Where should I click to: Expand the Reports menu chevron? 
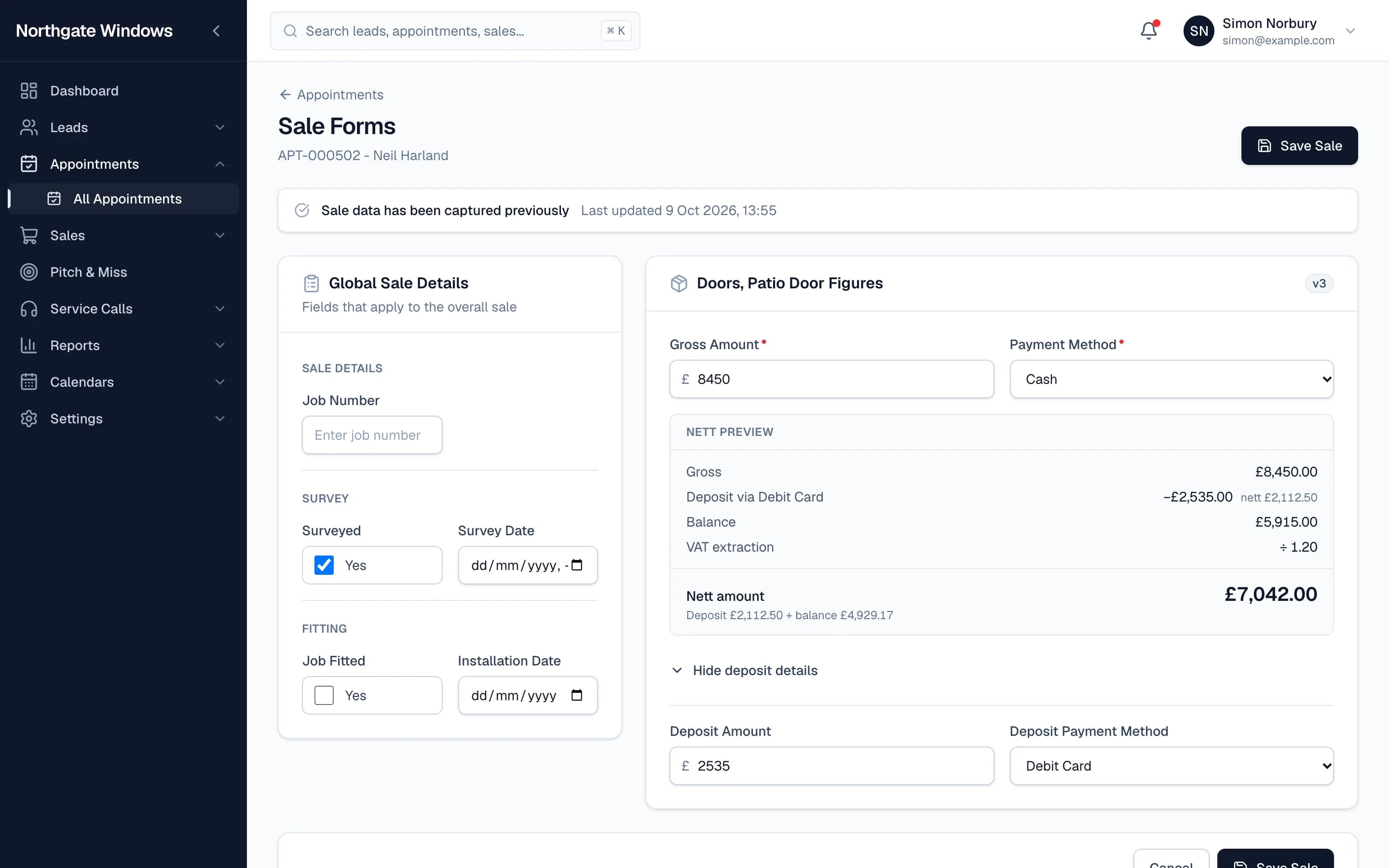tap(220, 346)
